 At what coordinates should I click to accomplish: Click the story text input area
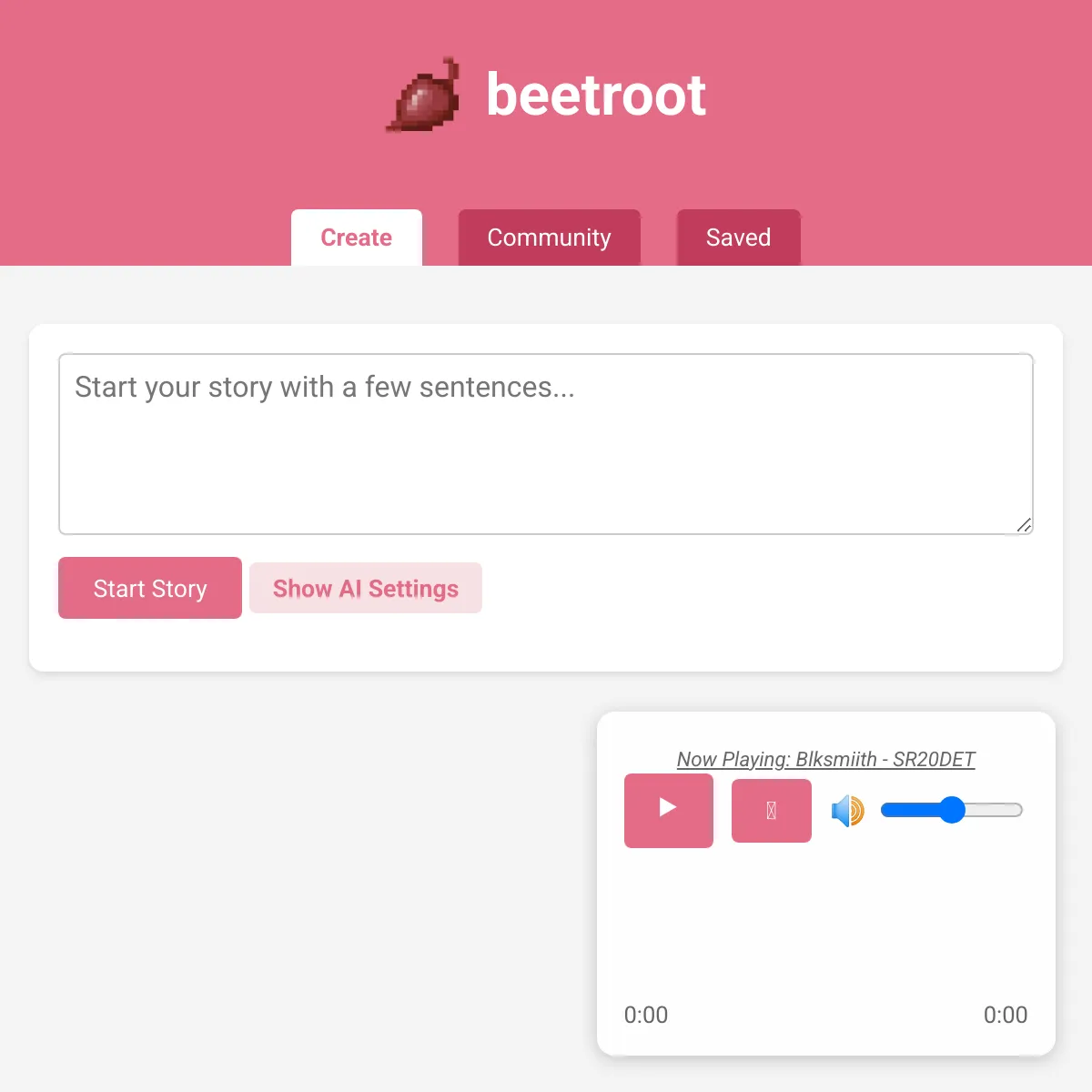coord(546,443)
